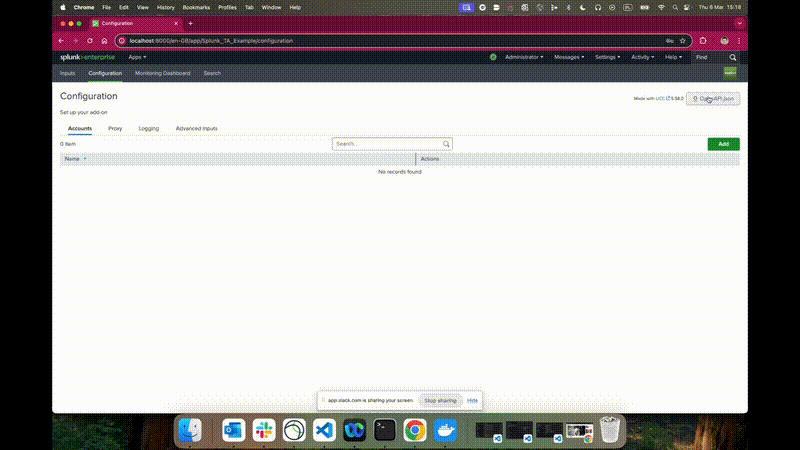Screen dimensions: 800x450
Task: Click the search icon in Accounts search box
Action: point(446,144)
